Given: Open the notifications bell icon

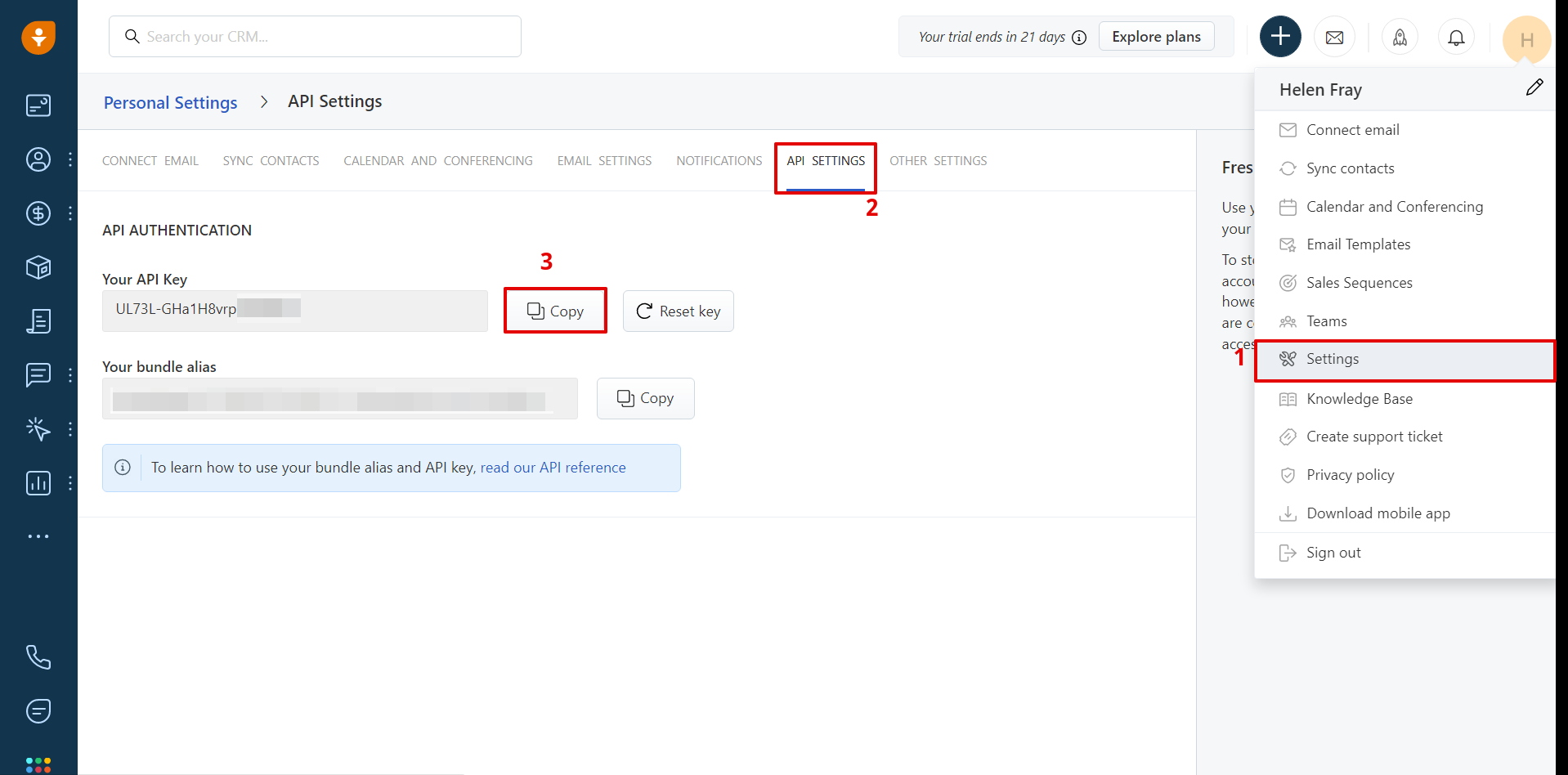Looking at the screenshot, I should [x=1456, y=38].
